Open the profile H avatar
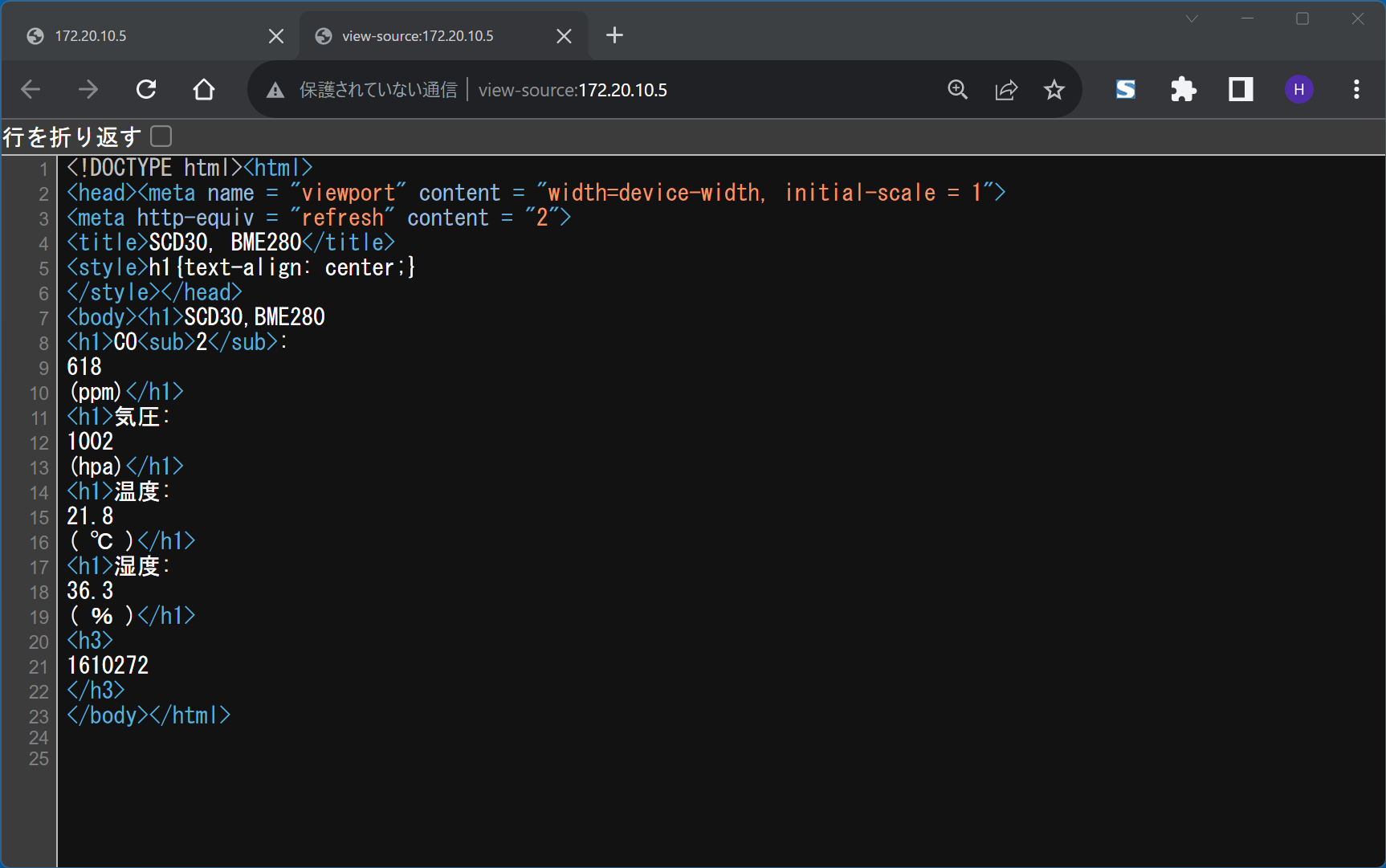1386x868 pixels. point(1298,89)
